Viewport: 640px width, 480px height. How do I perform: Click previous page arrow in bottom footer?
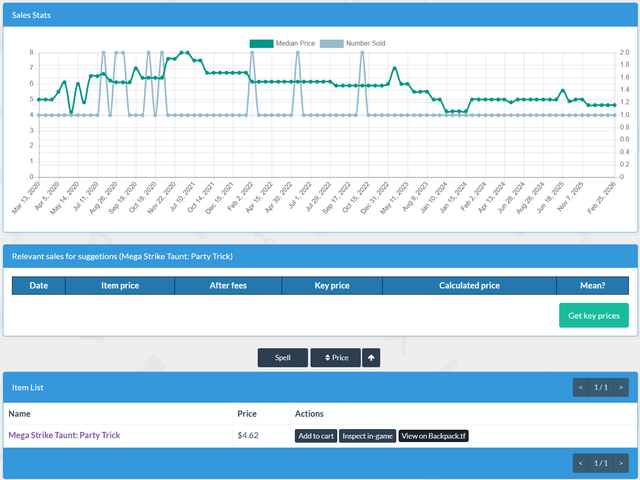[580, 463]
